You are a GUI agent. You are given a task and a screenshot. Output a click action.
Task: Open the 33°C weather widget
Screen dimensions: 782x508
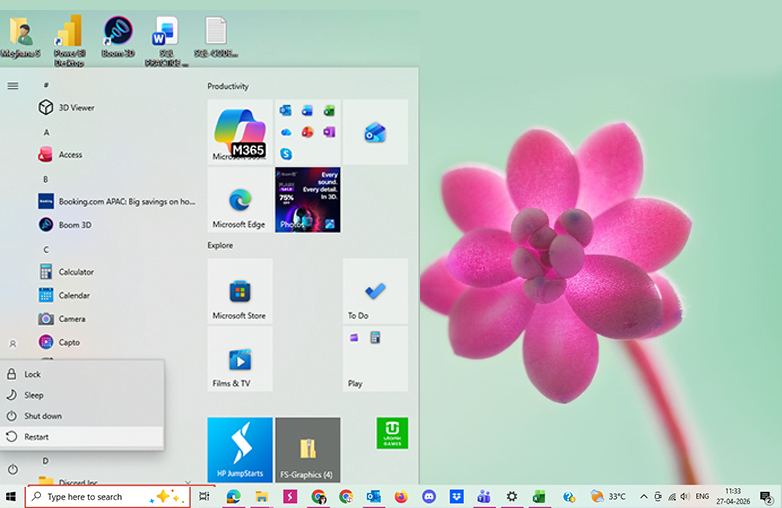click(x=607, y=497)
